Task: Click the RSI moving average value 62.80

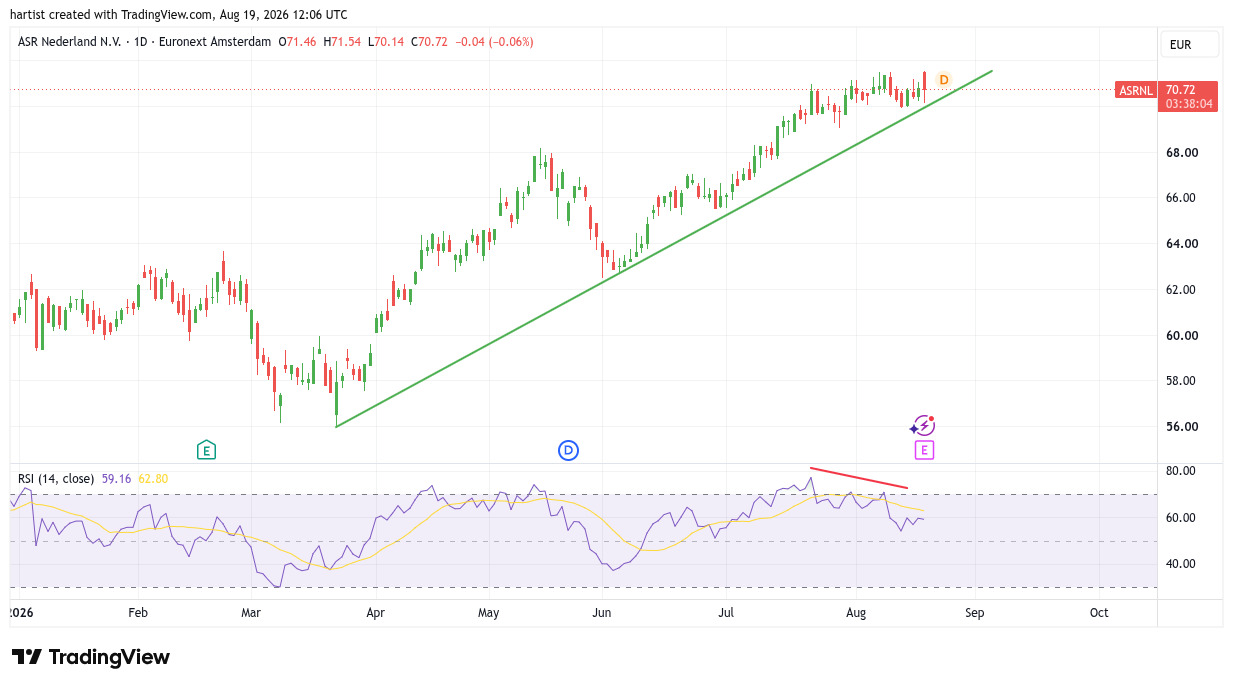Action: [153, 479]
